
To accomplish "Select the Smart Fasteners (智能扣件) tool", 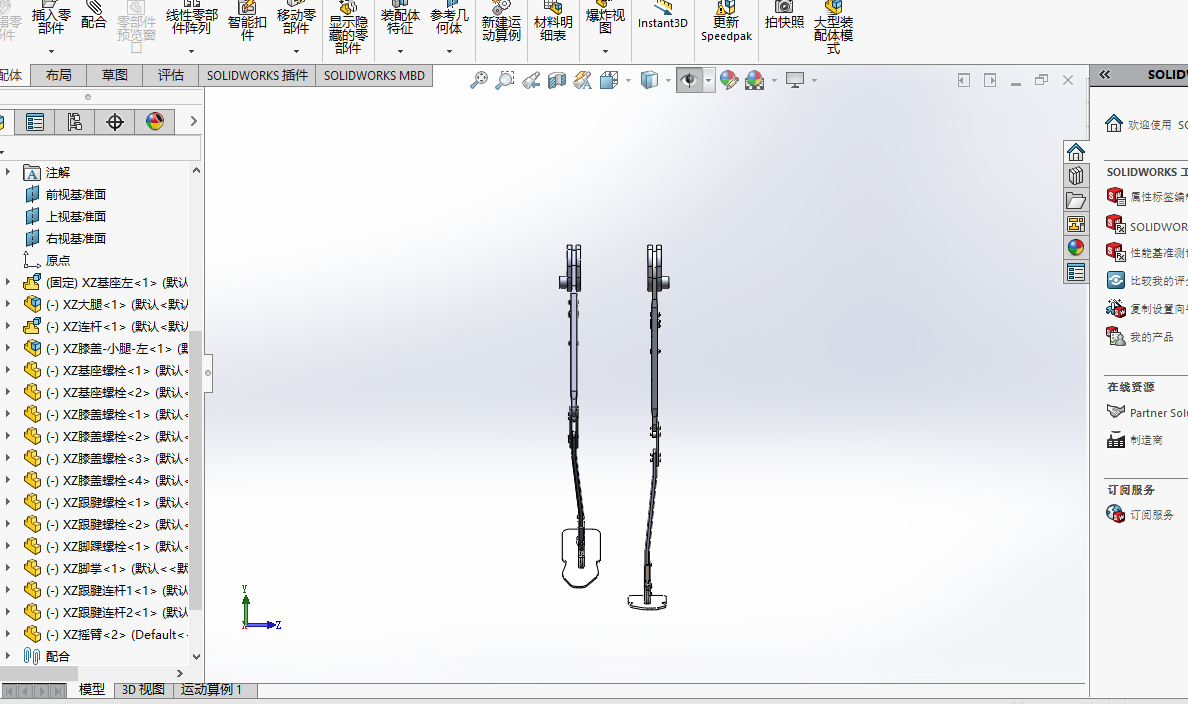I will 247,23.
